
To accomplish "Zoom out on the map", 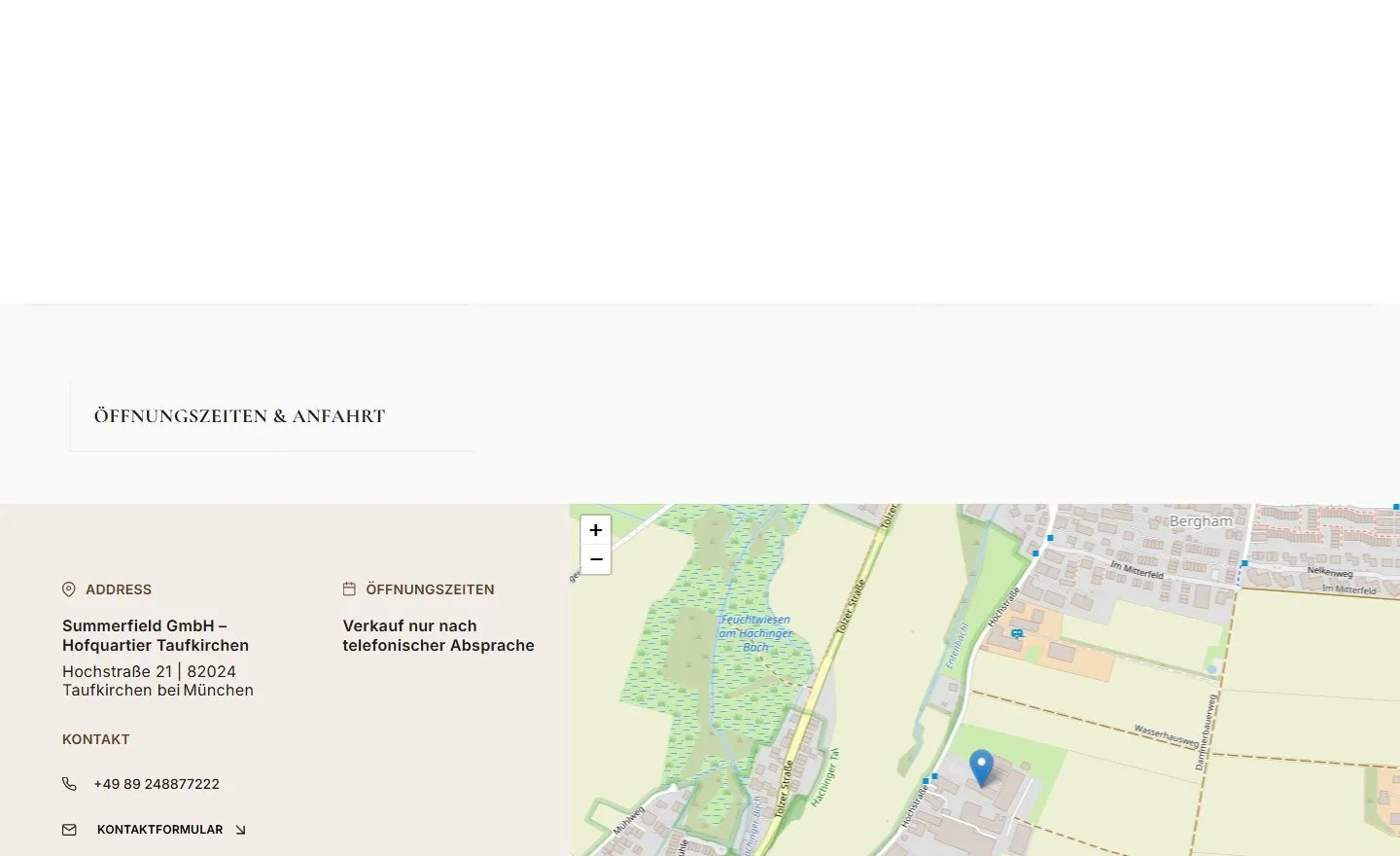I will click(596, 559).
